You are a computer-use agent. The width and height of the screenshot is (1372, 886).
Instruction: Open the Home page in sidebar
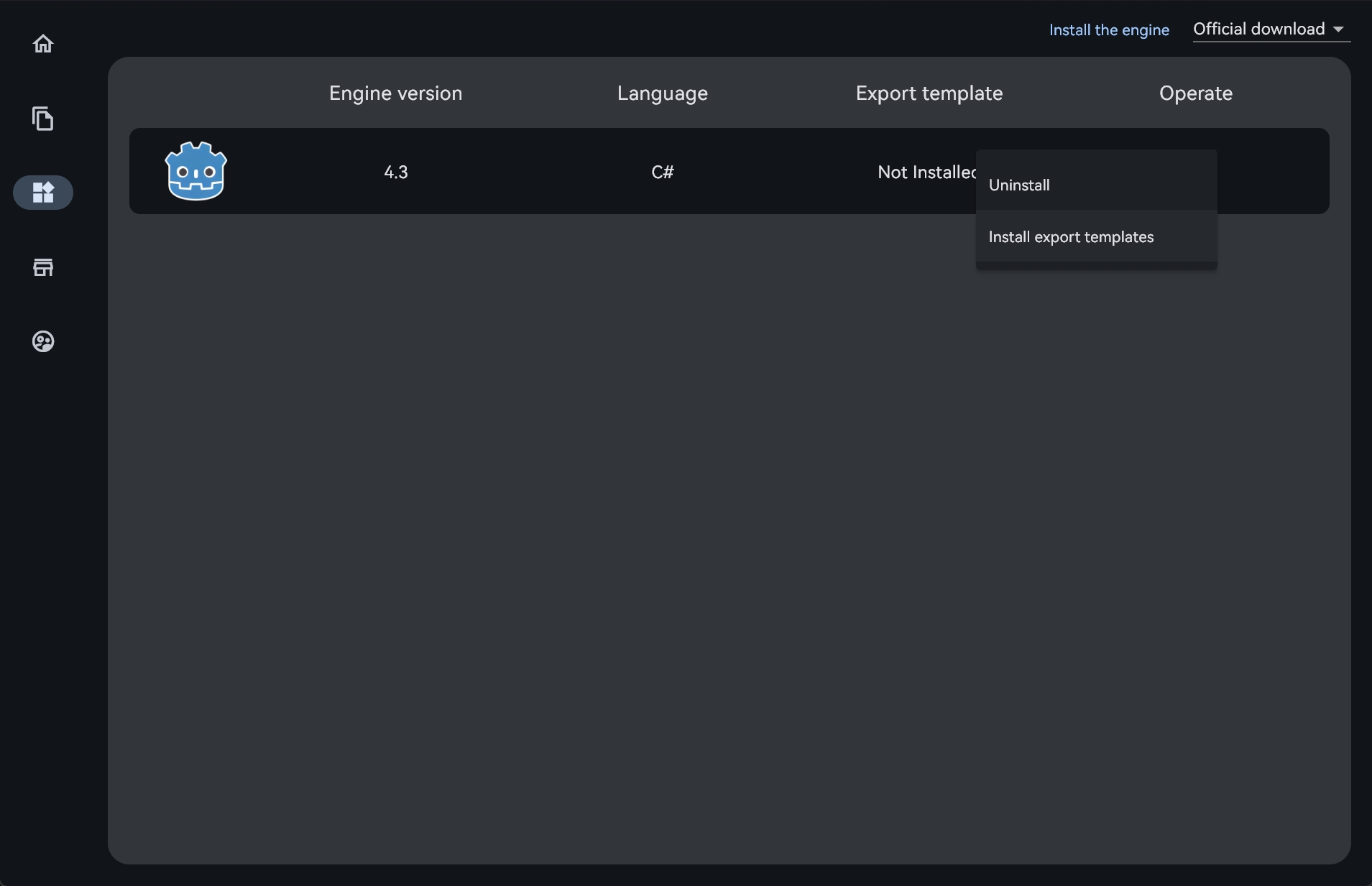click(43, 44)
